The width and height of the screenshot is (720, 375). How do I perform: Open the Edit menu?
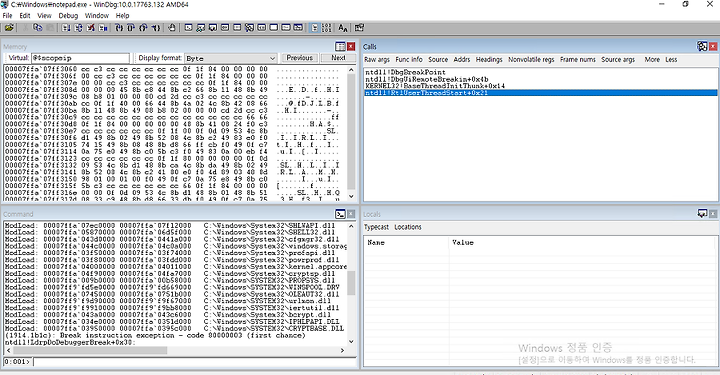click(x=25, y=16)
